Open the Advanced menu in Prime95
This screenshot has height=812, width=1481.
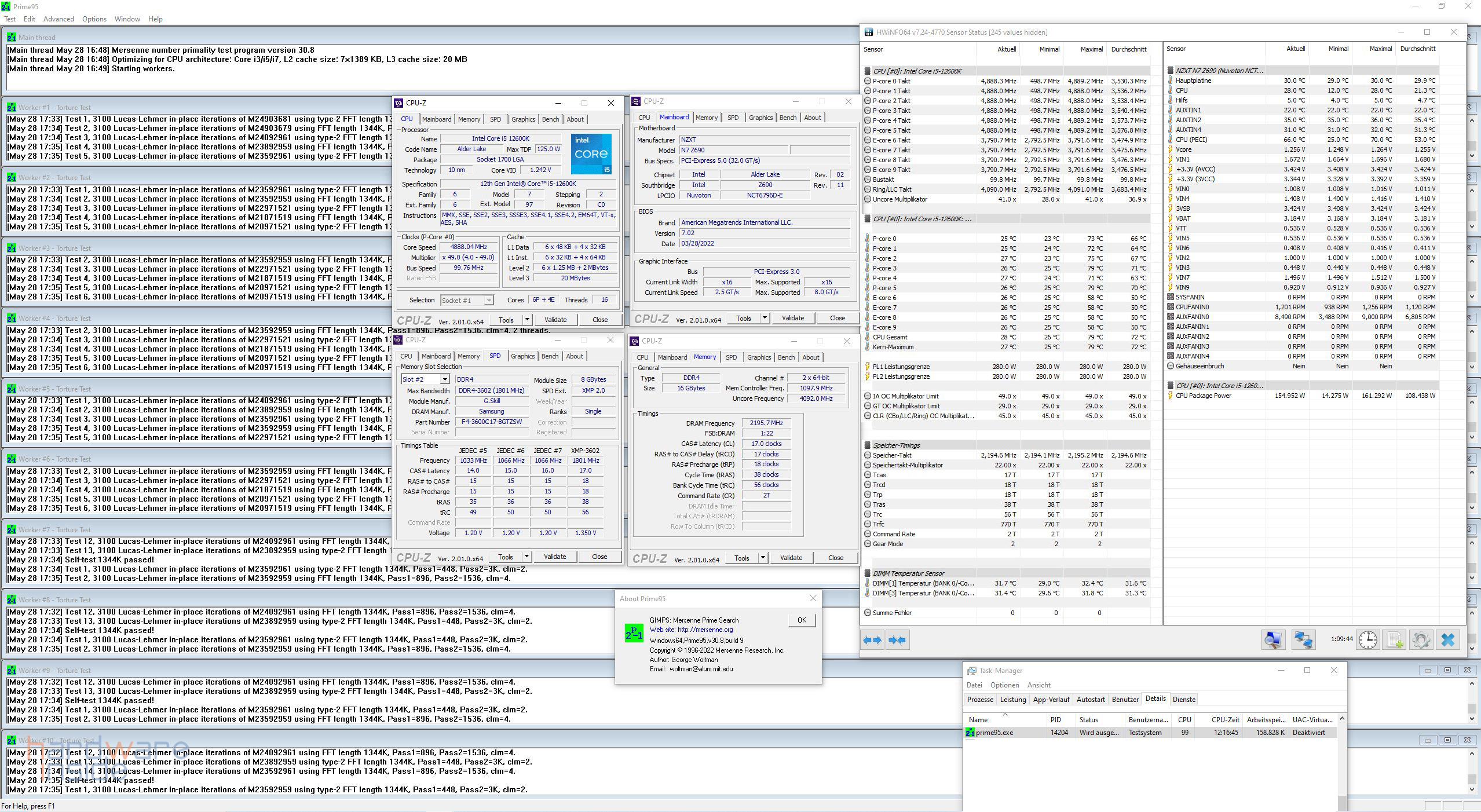tap(58, 19)
